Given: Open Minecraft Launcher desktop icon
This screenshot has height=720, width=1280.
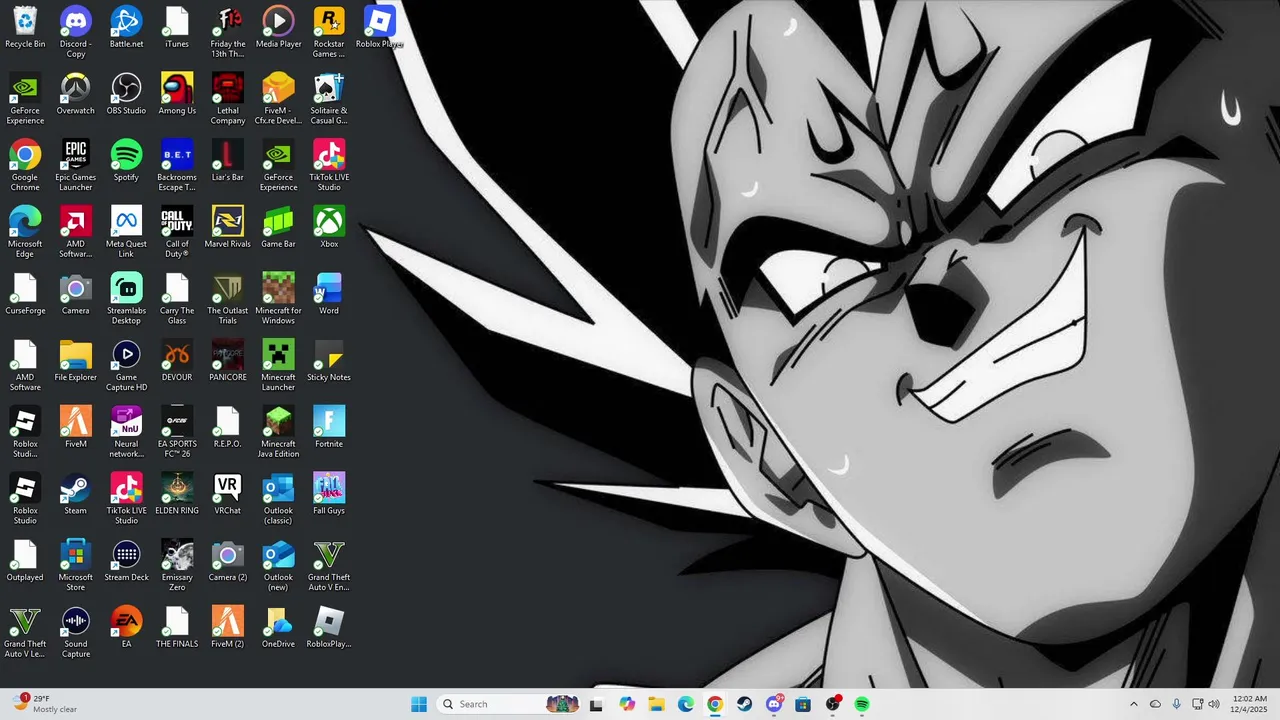Looking at the screenshot, I should tap(278, 366).
